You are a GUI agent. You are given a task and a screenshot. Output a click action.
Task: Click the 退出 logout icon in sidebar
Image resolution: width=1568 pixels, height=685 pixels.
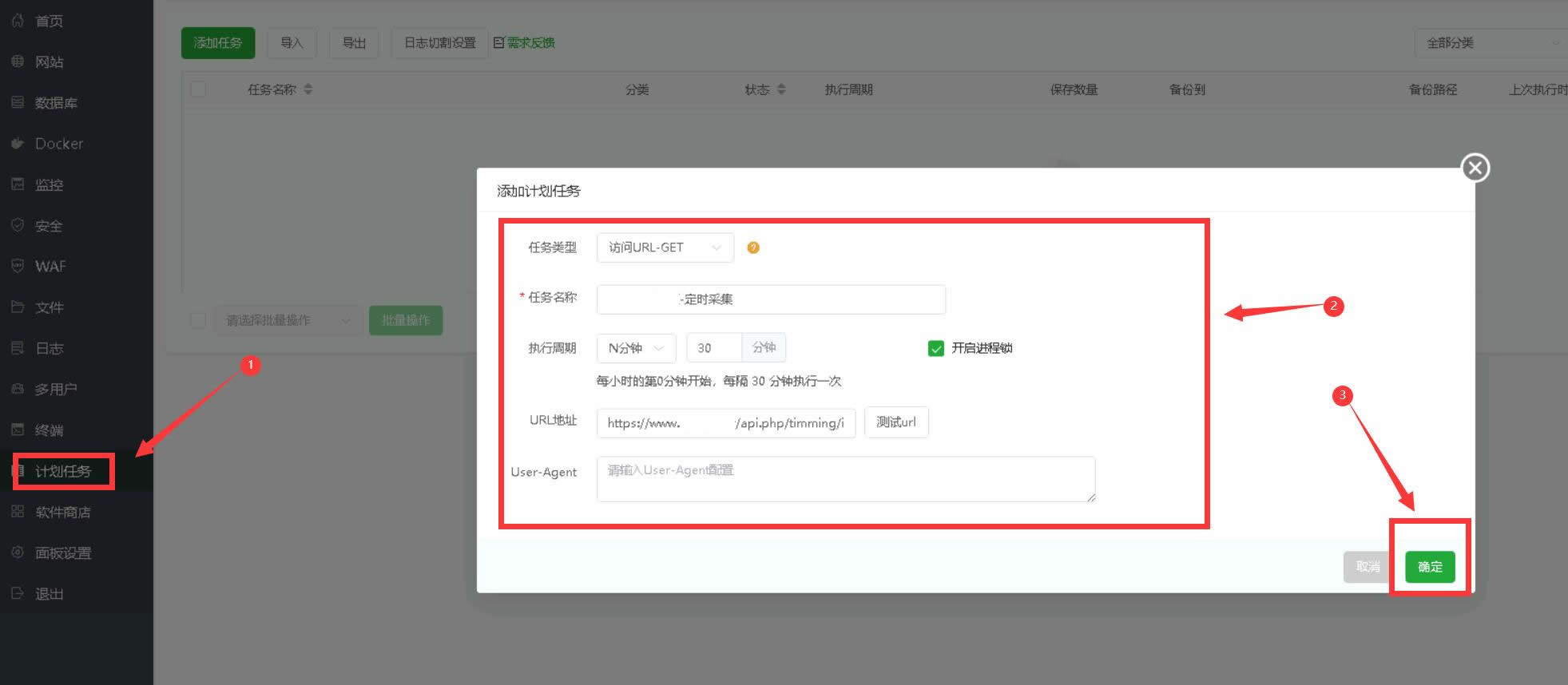pos(18,593)
